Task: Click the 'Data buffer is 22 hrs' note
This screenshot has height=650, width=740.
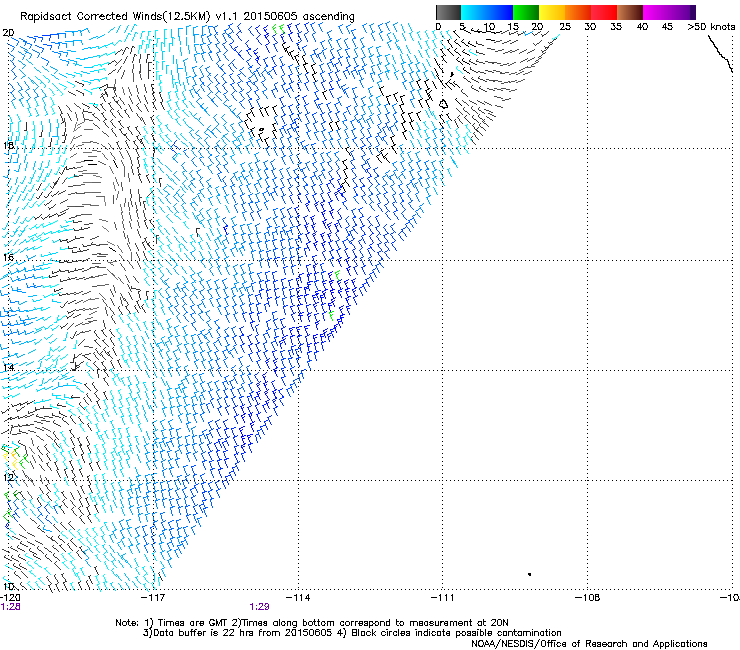Action: [x=352, y=633]
